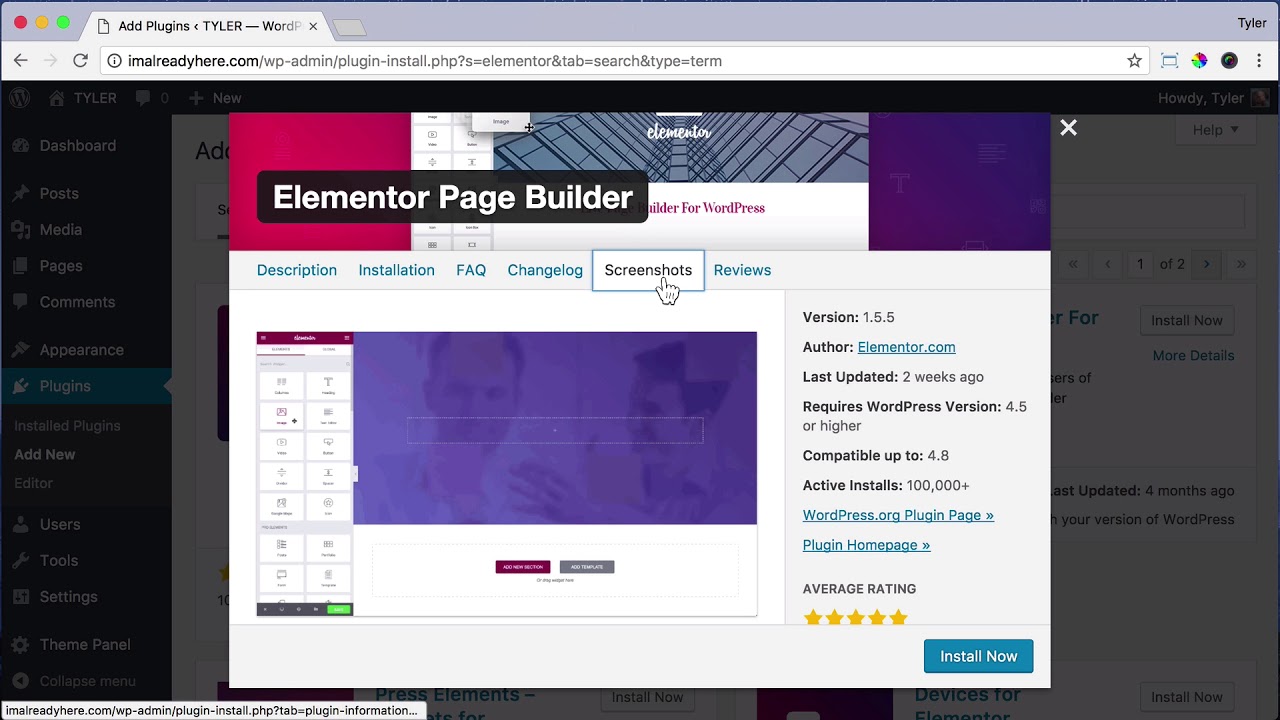Select the Screenshots tab

(648, 270)
